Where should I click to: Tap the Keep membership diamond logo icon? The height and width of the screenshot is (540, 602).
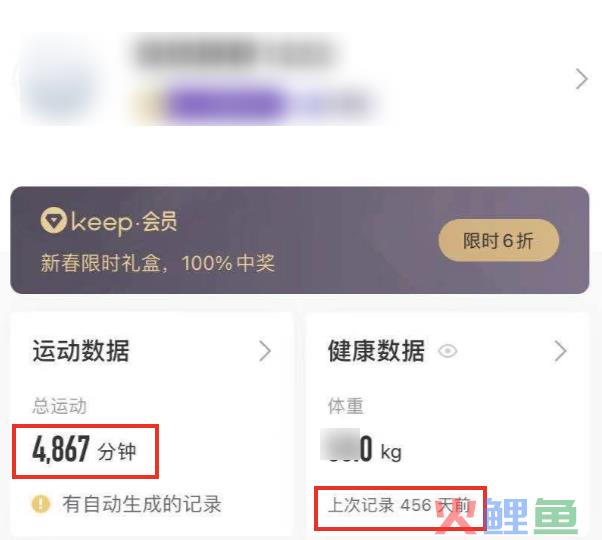click(53, 220)
